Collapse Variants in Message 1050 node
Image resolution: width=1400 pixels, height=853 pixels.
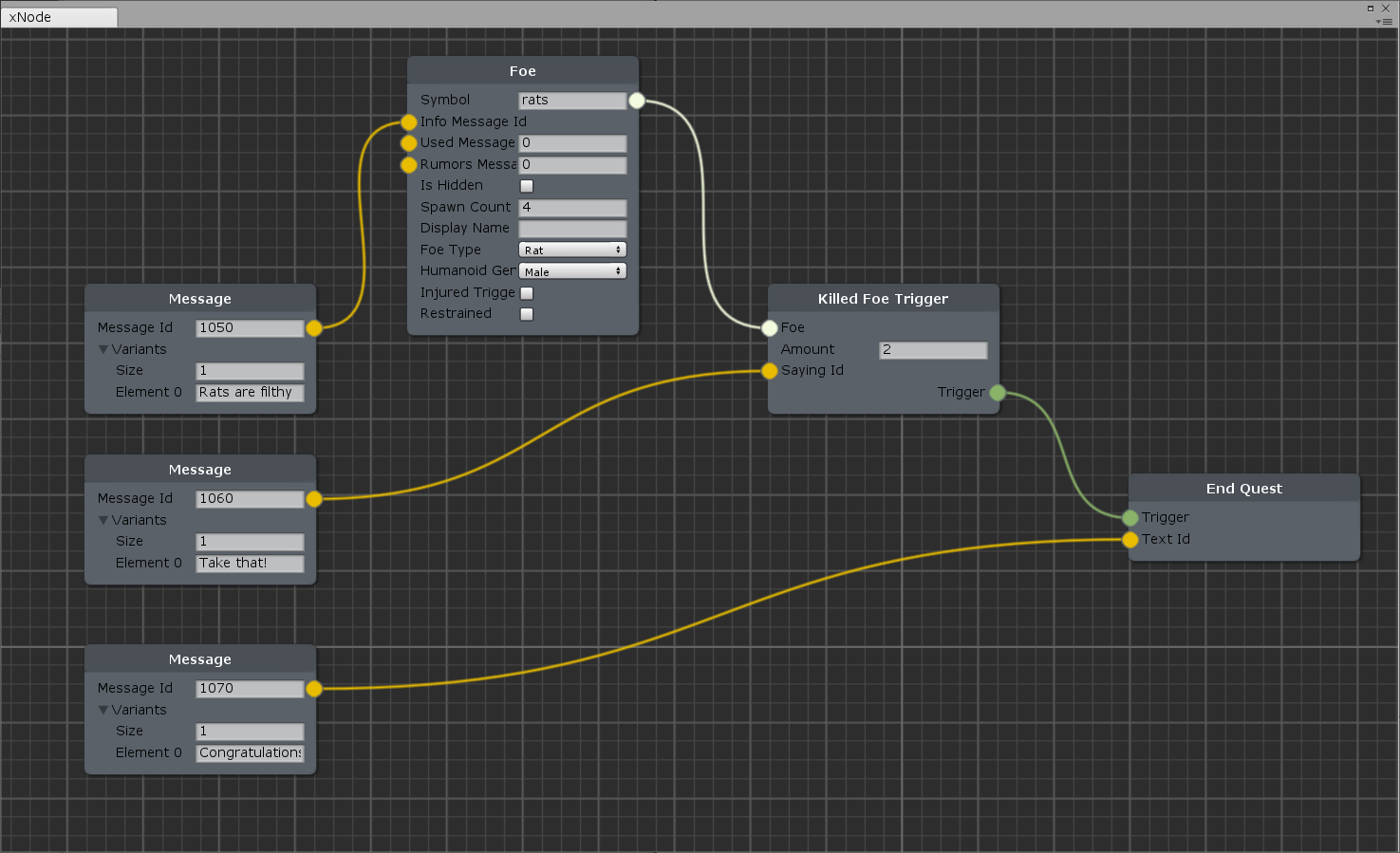(x=103, y=349)
